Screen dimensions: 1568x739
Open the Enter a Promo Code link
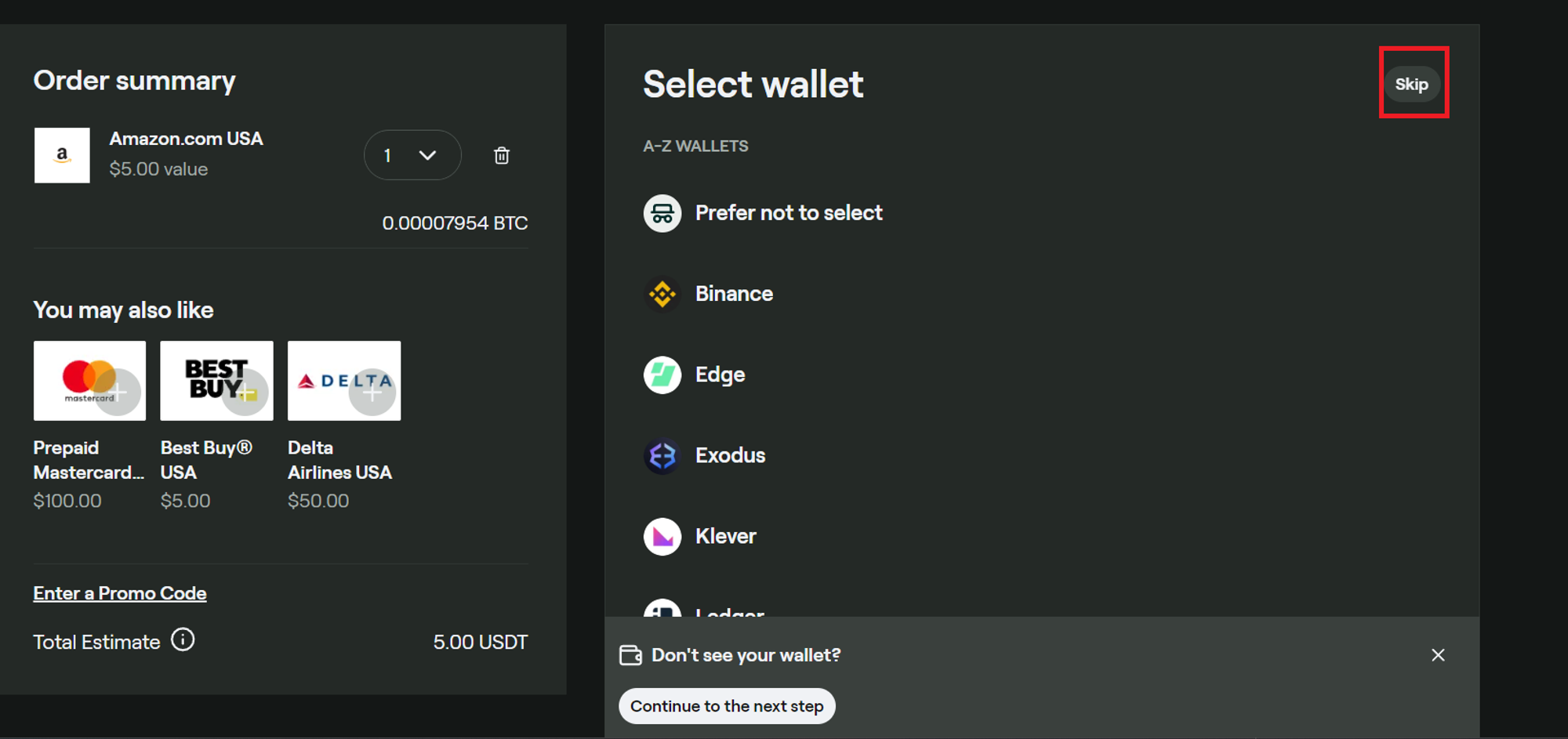coord(120,593)
